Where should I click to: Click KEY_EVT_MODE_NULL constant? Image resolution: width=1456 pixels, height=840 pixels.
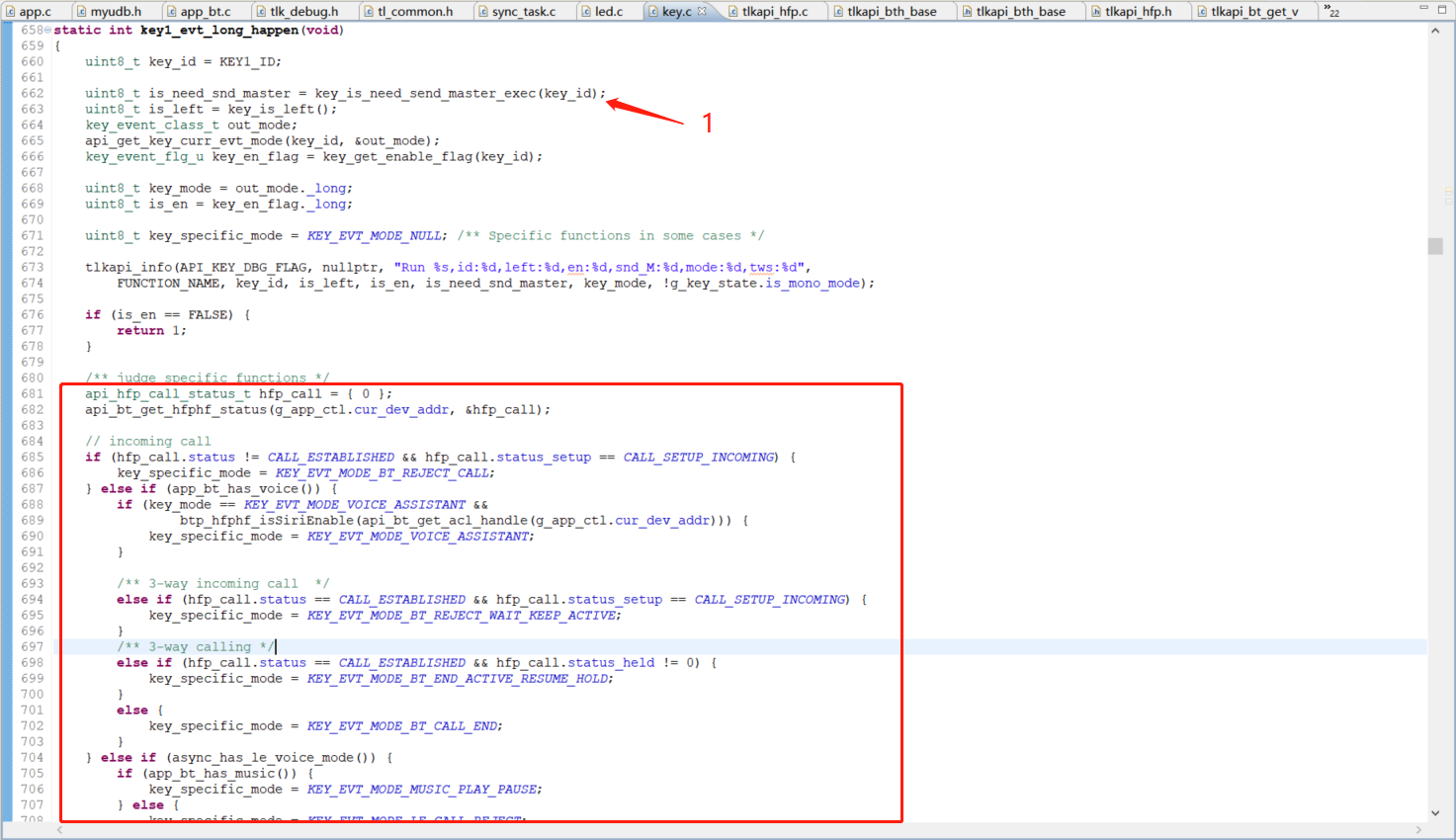click(x=374, y=236)
